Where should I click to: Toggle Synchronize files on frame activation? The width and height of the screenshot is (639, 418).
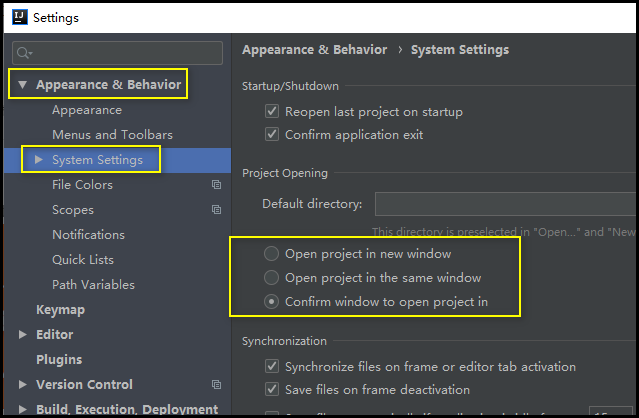[x=272, y=367]
